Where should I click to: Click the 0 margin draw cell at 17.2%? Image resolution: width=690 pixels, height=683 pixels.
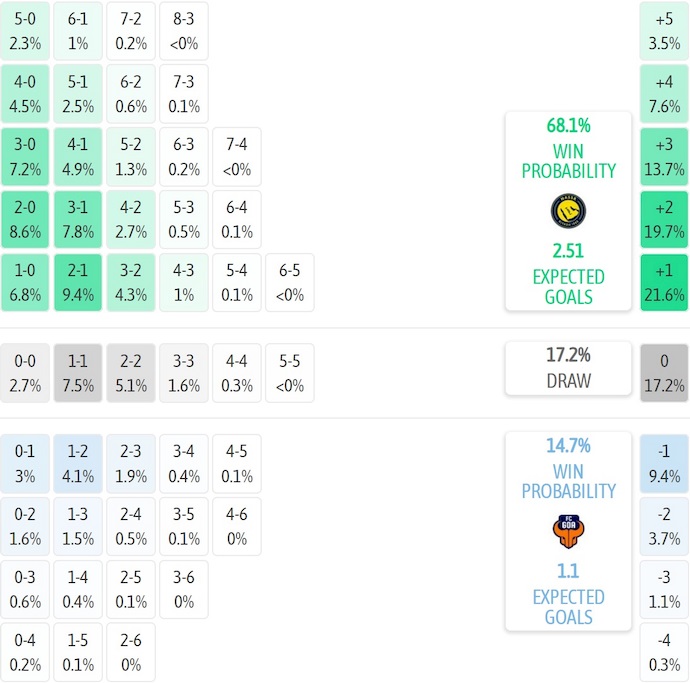664,373
